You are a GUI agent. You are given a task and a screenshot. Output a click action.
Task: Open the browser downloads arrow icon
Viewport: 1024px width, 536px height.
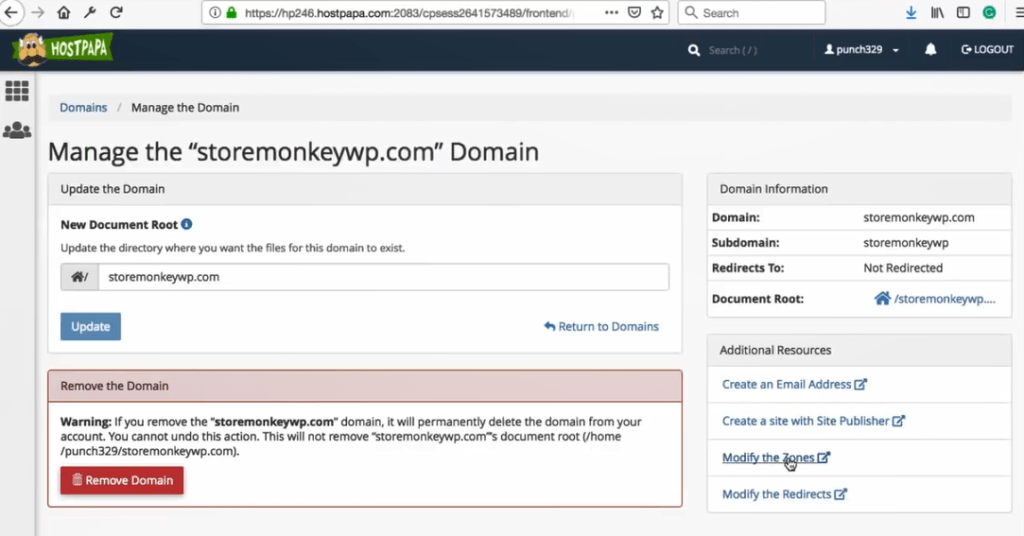click(x=911, y=12)
